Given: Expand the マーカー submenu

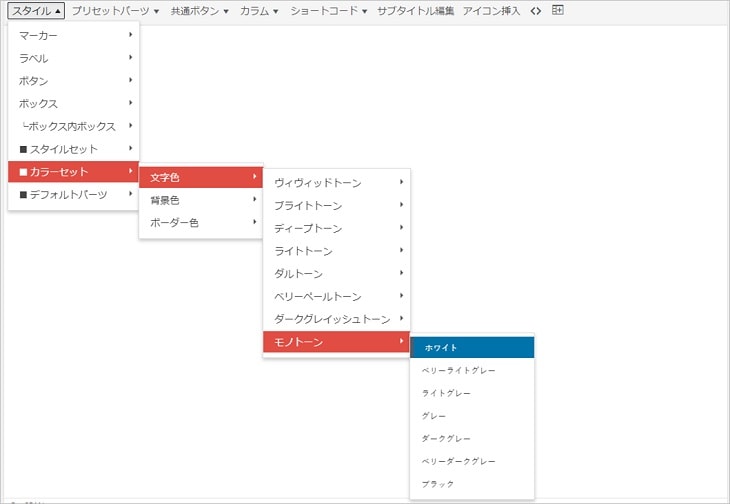Looking at the screenshot, I should pyautogui.click(x=75, y=35).
